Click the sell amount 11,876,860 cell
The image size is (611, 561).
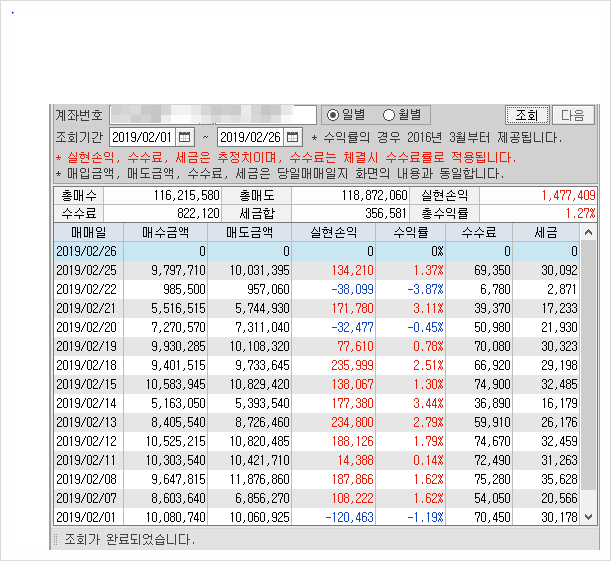(x=250, y=479)
